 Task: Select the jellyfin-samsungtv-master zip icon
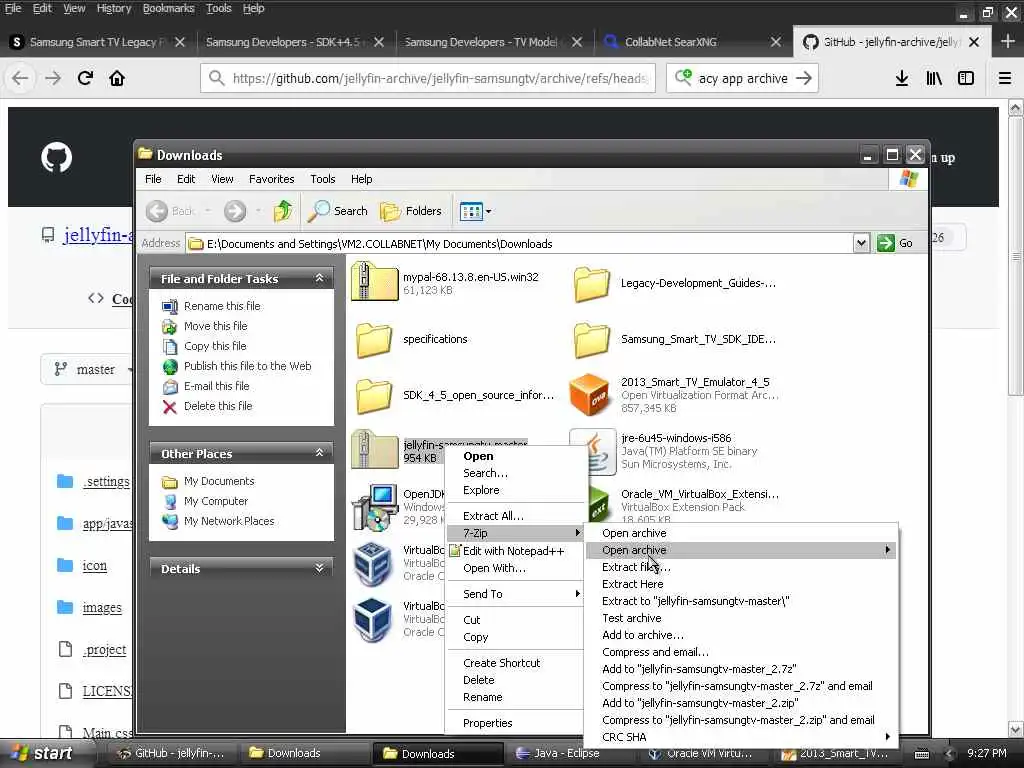pyautogui.click(x=374, y=449)
